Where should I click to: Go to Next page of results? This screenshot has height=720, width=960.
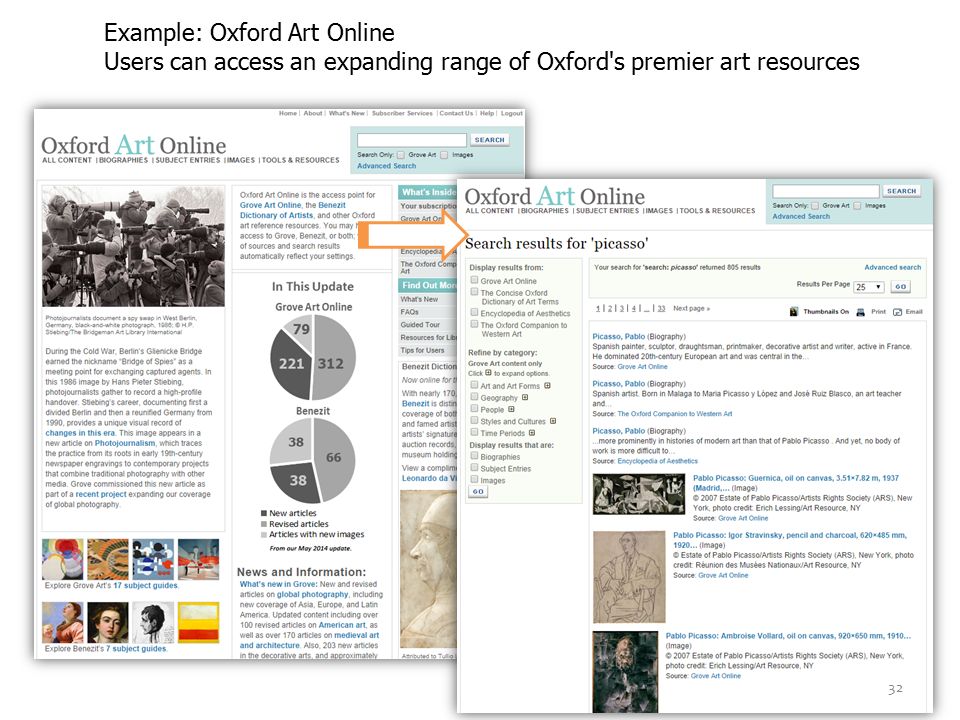691,309
